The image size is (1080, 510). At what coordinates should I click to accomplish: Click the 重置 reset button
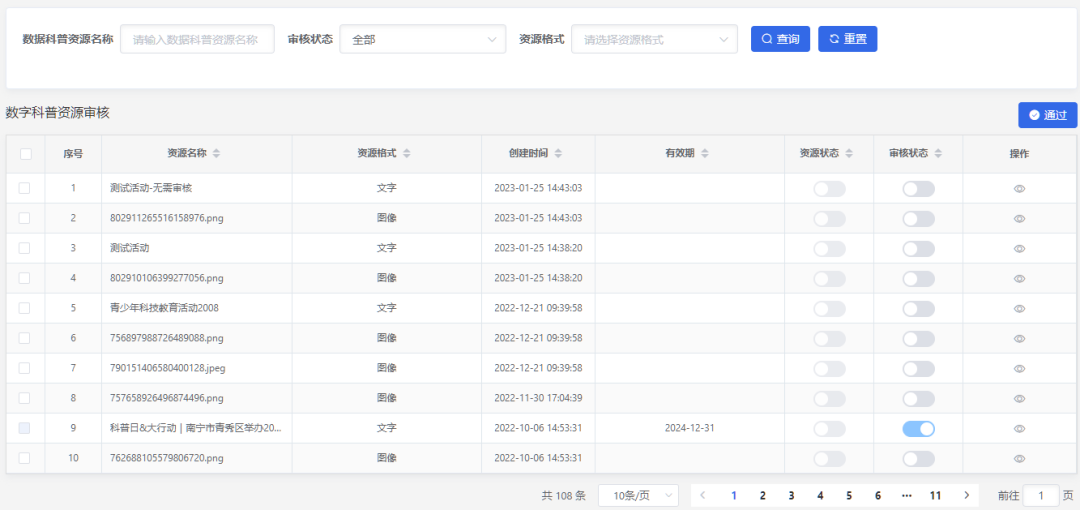click(x=847, y=39)
